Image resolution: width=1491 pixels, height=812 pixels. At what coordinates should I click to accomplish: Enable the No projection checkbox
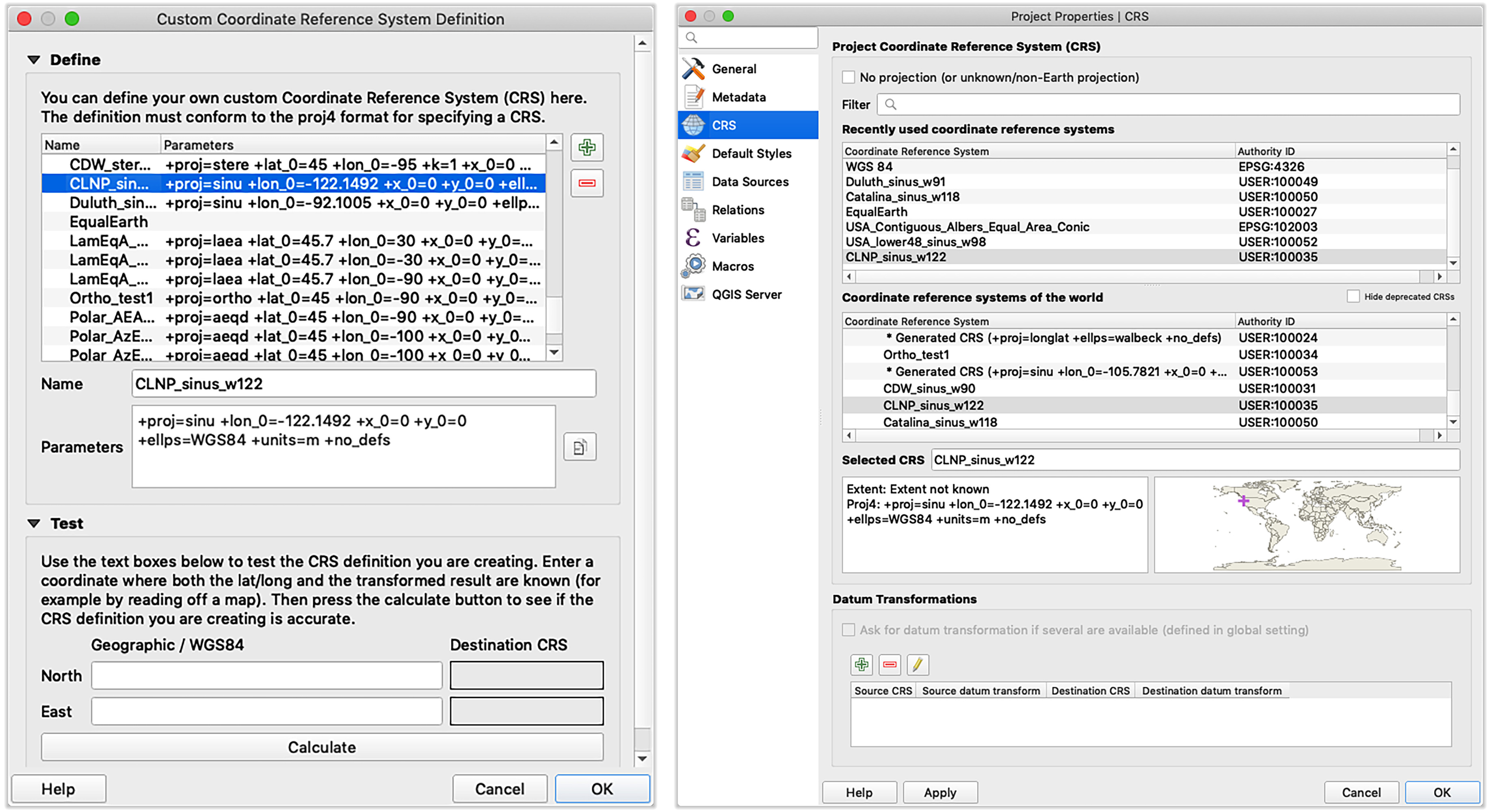pyautogui.click(x=848, y=77)
